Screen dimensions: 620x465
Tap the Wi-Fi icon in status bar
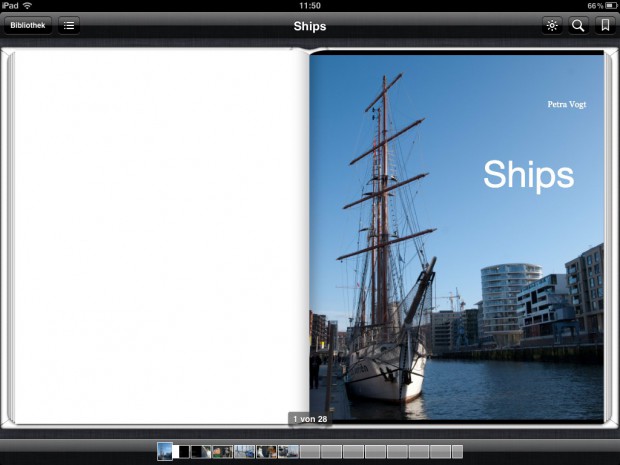tap(27, 6)
